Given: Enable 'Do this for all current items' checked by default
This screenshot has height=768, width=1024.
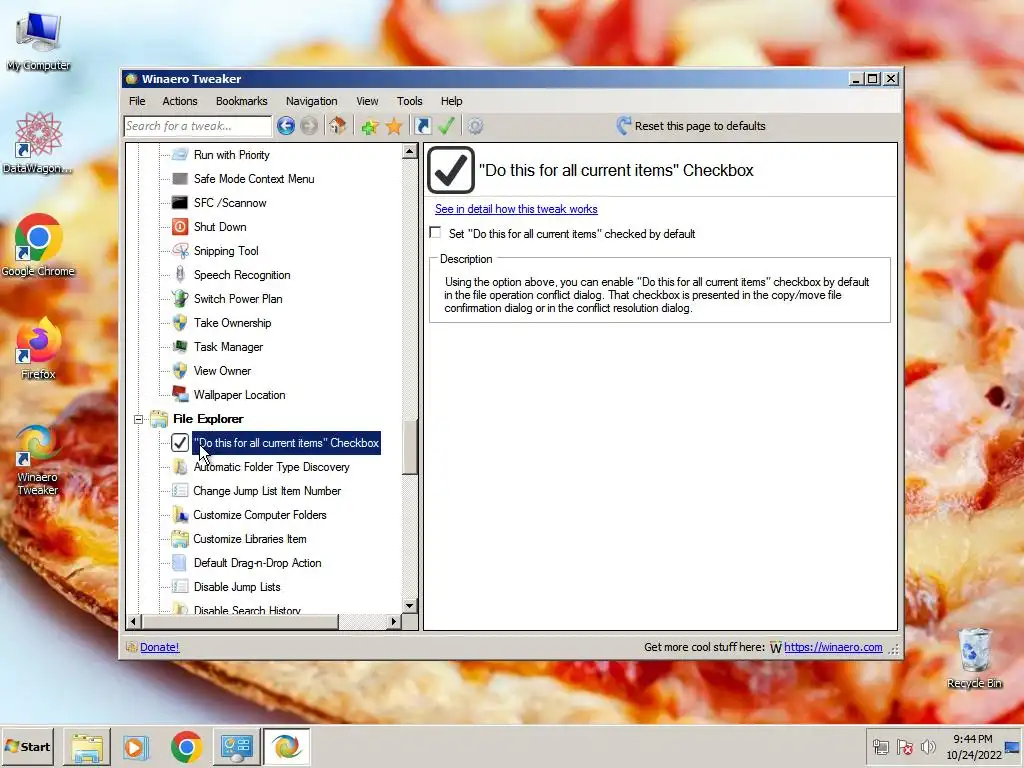Looking at the screenshot, I should 436,232.
